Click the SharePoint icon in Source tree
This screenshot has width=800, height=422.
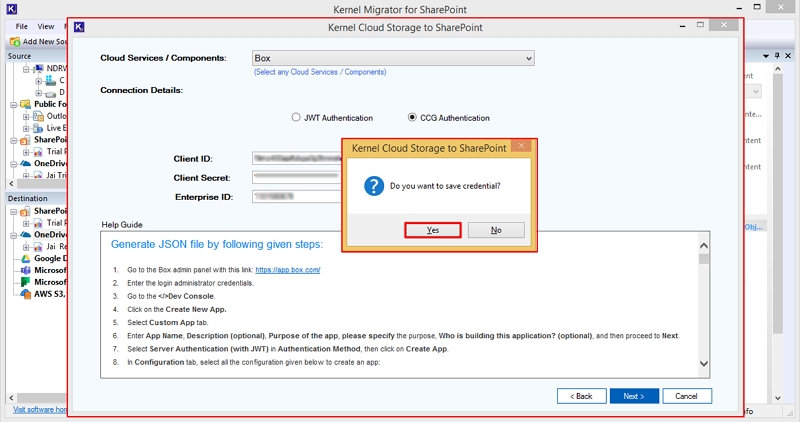pyautogui.click(x=26, y=140)
